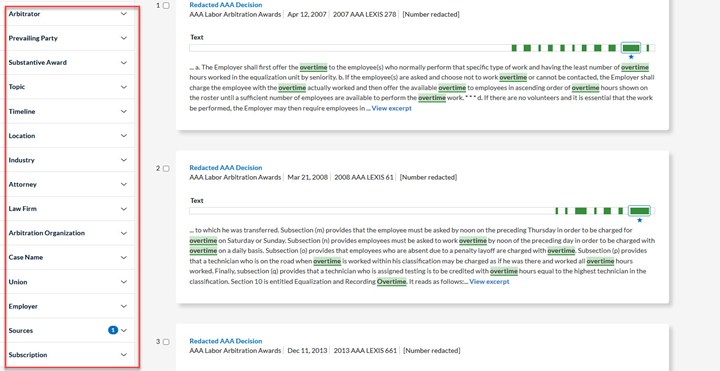Screen dimensions: 720x371
Task: Open the Industry filter chevron
Action: point(124,160)
